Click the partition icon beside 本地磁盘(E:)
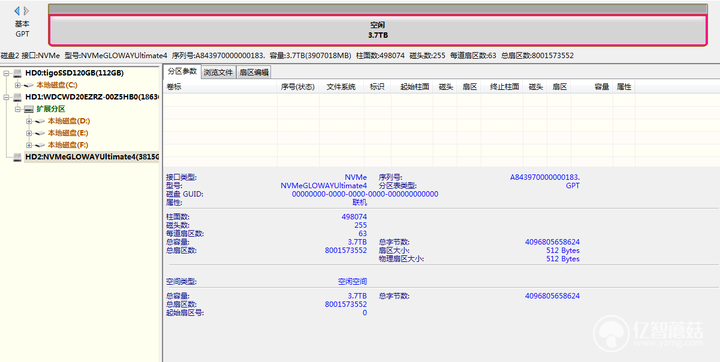This screenshot has width=720, height=362. [40, 133]
